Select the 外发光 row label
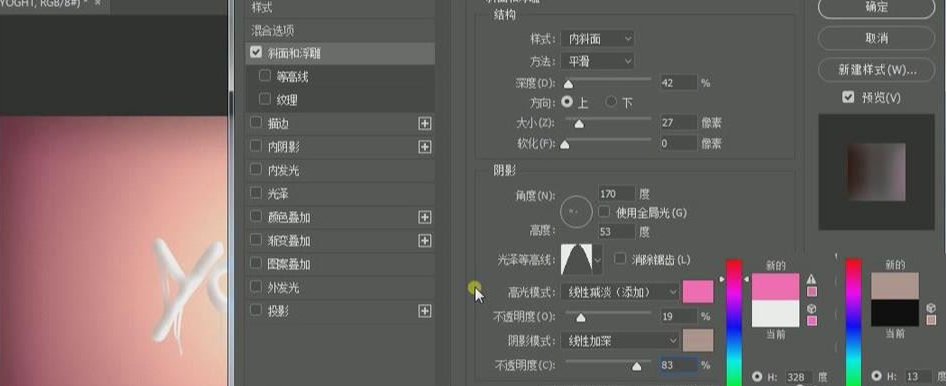Viewport: 947px width, 386px height. pyautogui.click(x=283, y=288)
